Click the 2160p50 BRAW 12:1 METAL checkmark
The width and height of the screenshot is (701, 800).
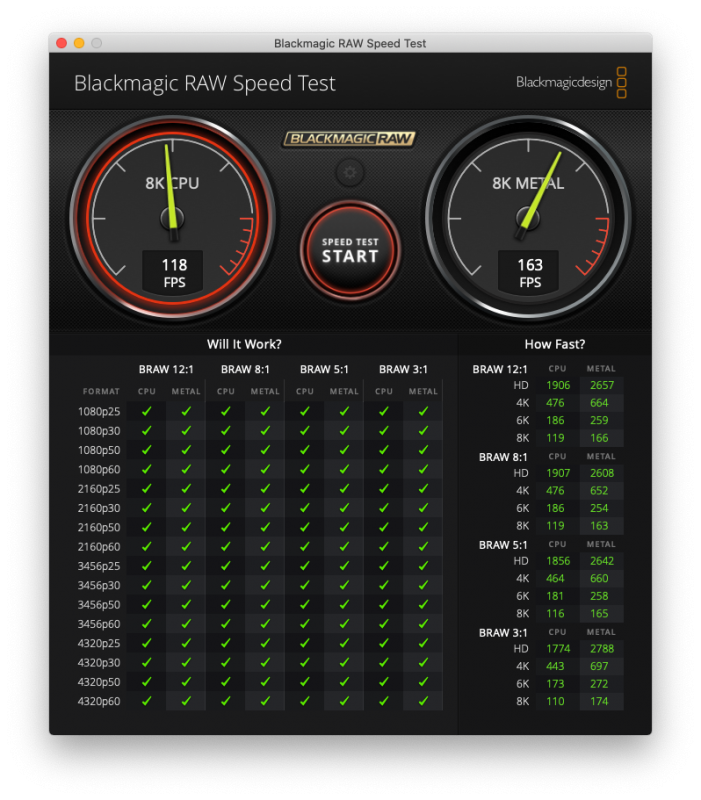pyautogui.click(x=186, y=527)
